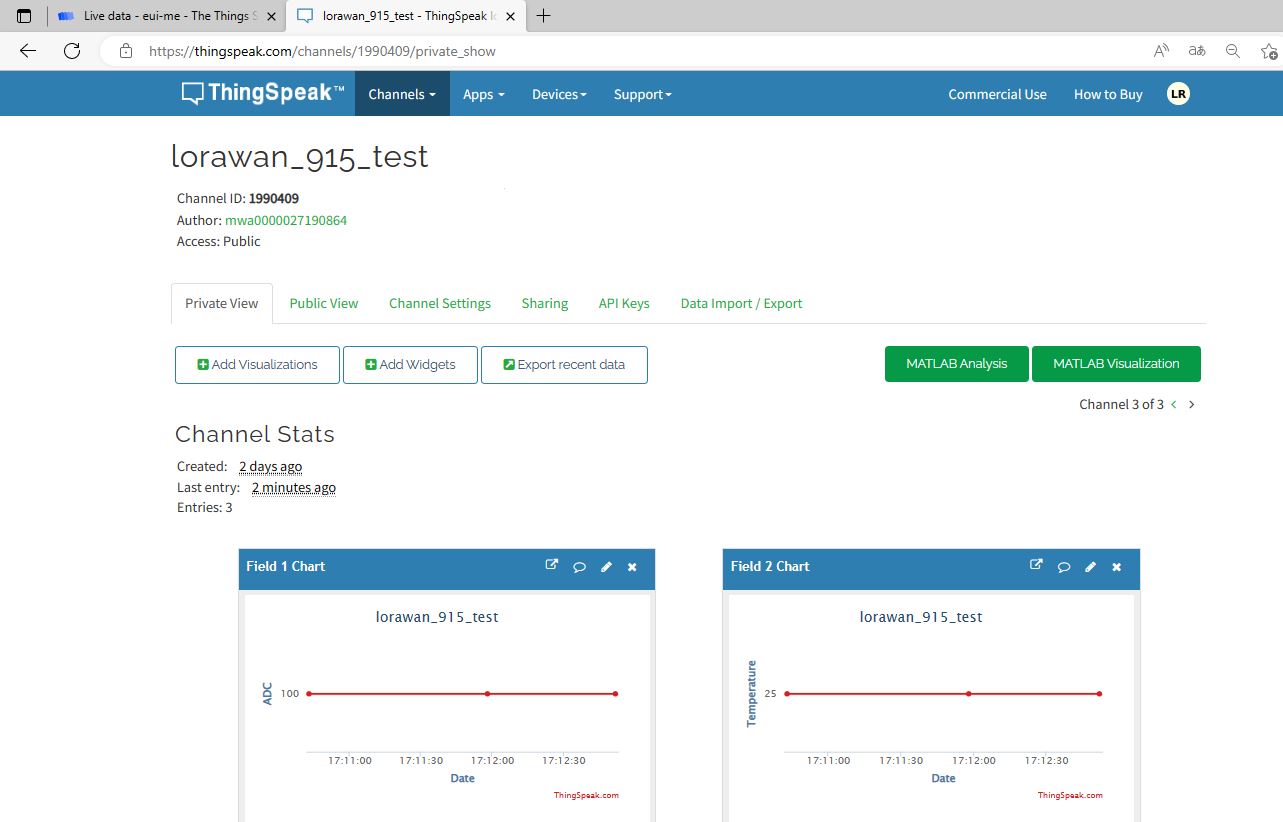This screenshot has height=822, width=1283.
Task: Open the API Keys tab
Action: 624,303
